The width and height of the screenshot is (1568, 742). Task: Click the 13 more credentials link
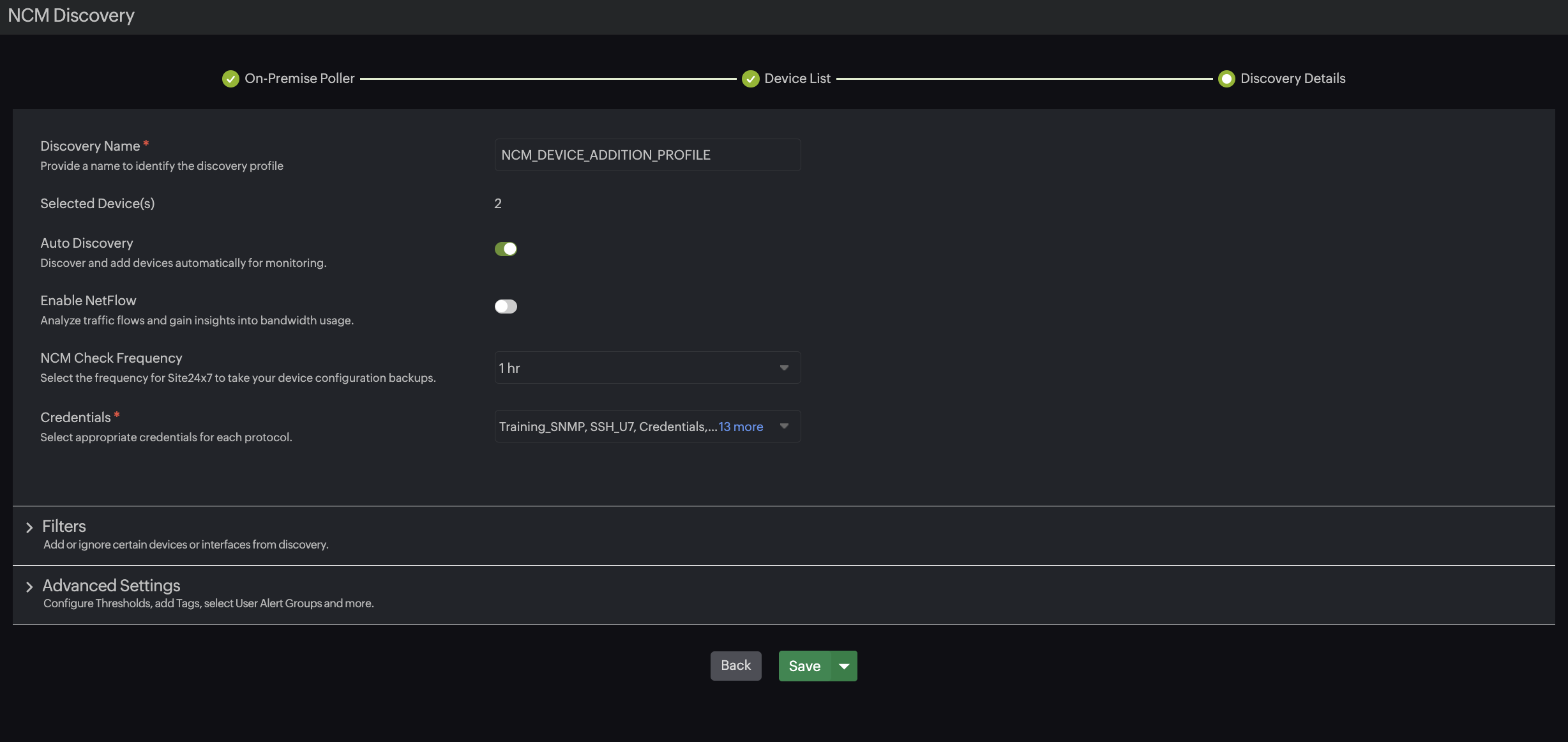point(740,426)
